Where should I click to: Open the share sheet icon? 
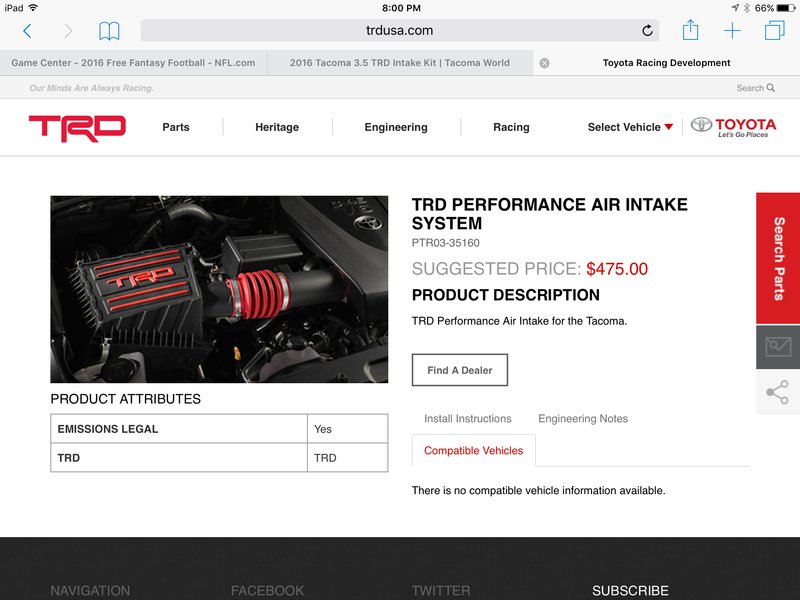pos(690,30)
